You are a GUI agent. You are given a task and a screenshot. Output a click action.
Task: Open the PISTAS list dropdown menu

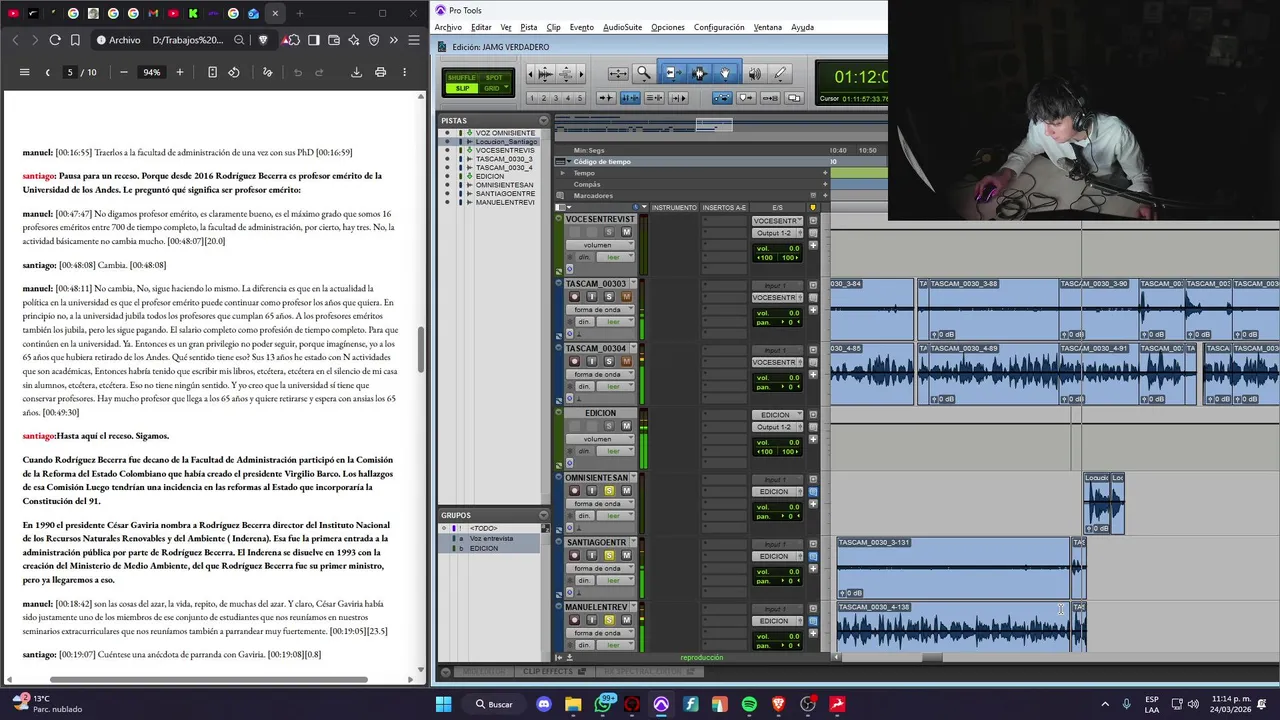[x=544, y=120]
